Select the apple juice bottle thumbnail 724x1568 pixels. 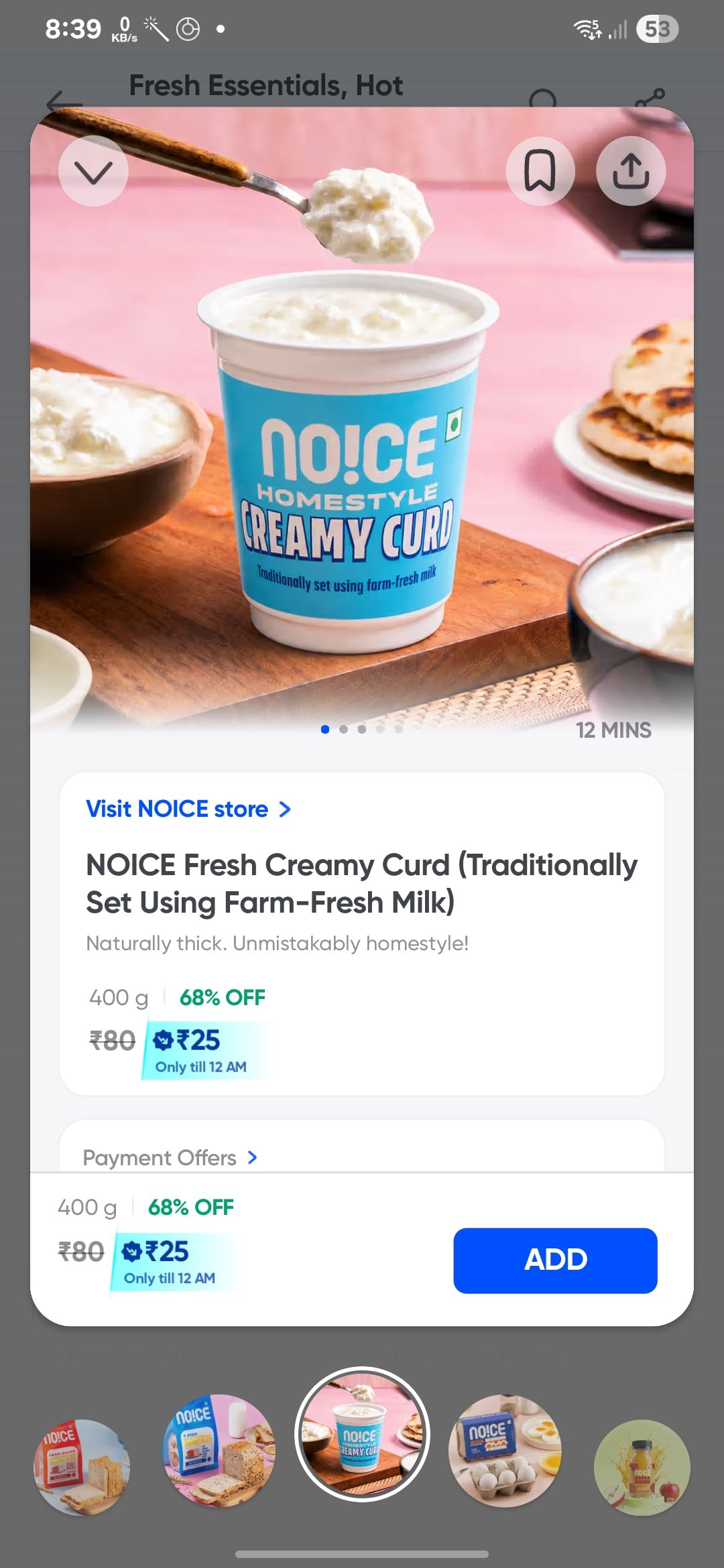(x=642, y=1467)
